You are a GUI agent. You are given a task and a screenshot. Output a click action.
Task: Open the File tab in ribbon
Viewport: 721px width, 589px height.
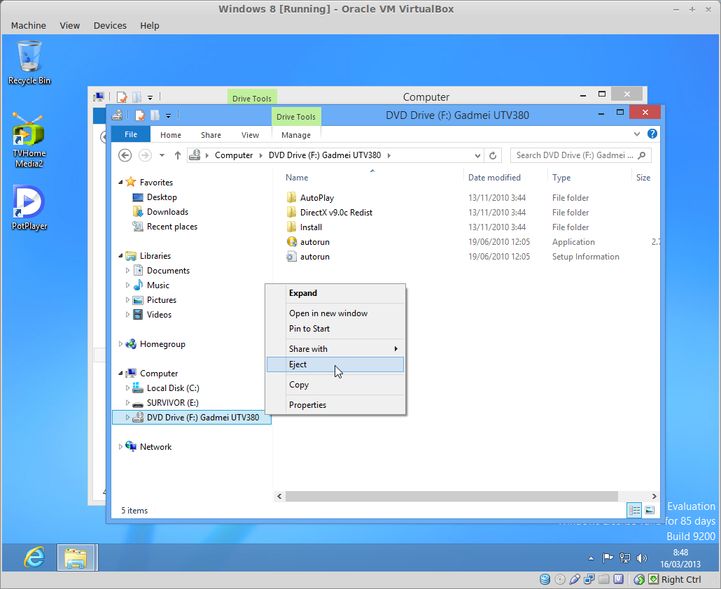click(x=131, y=134)
